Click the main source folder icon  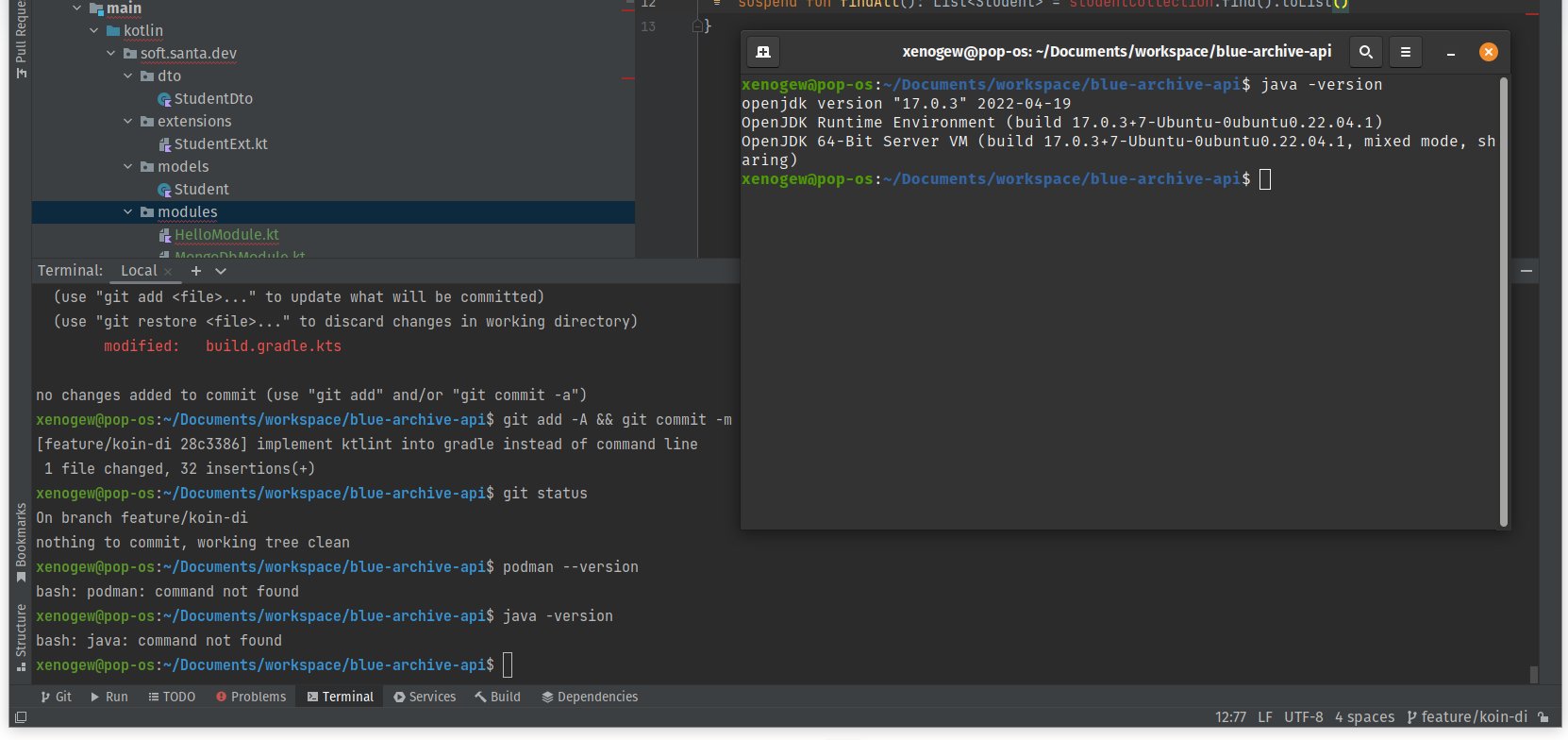96,8
